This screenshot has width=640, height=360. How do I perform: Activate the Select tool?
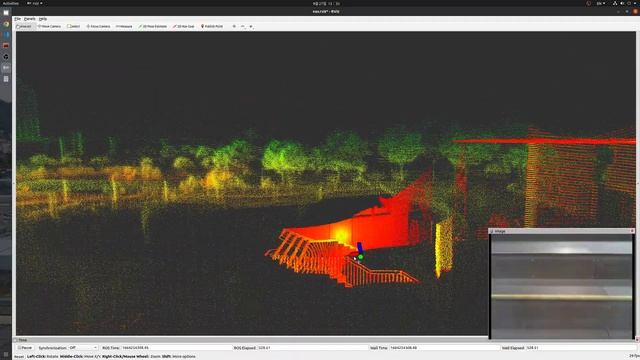point(73,27)
